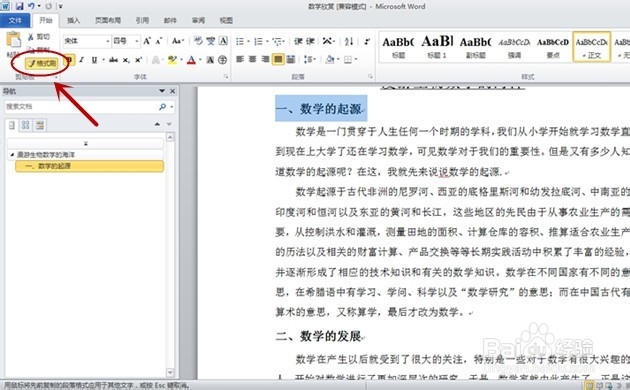This screenshot has height=390, width=630.
Task: Click the Sort A-Z icon
Action: (349, 41)
